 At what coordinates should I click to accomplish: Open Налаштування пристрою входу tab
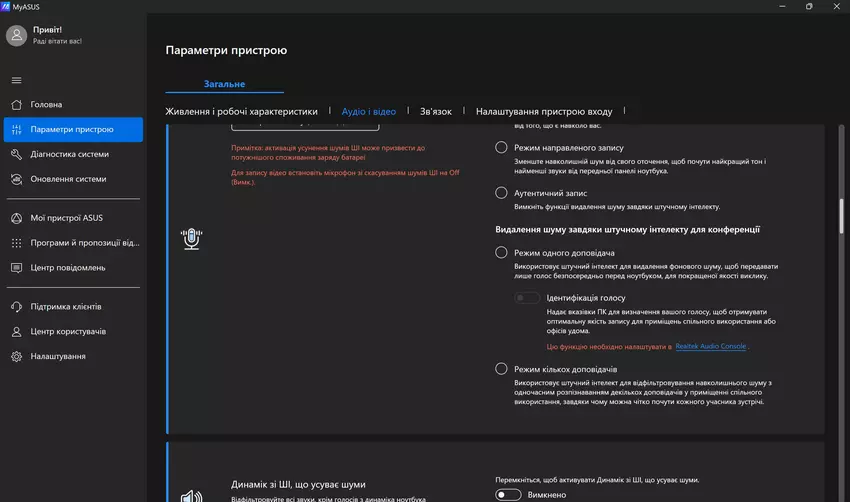click(x=544, y=112)
